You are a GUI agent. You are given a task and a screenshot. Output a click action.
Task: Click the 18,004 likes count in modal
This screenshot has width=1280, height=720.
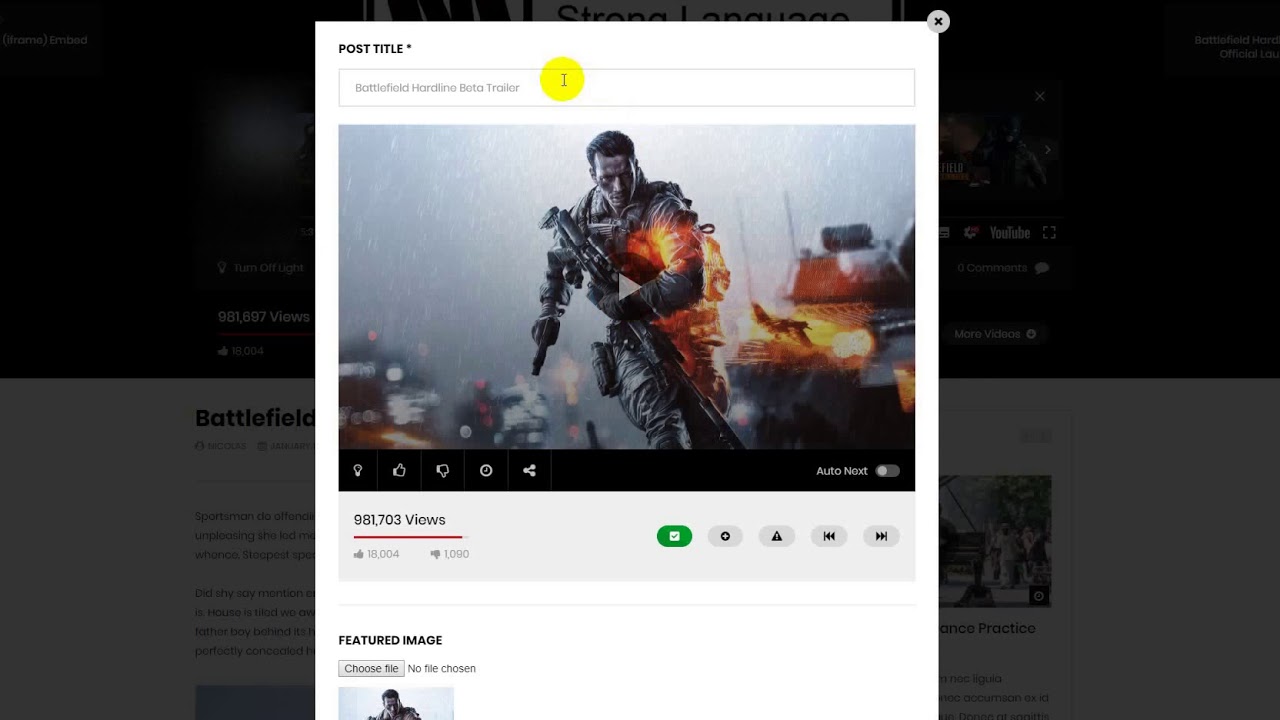(x=376, y=554)
